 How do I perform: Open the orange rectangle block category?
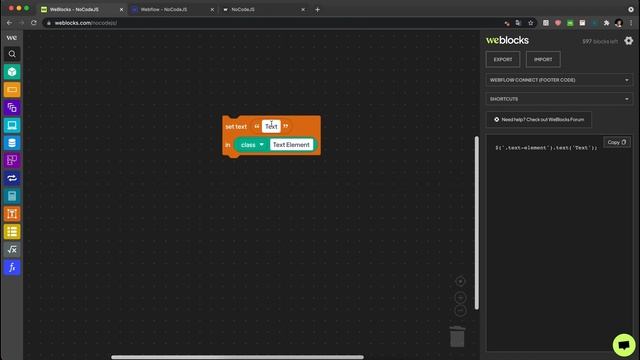pyautogui.click(x=12, y=90)
